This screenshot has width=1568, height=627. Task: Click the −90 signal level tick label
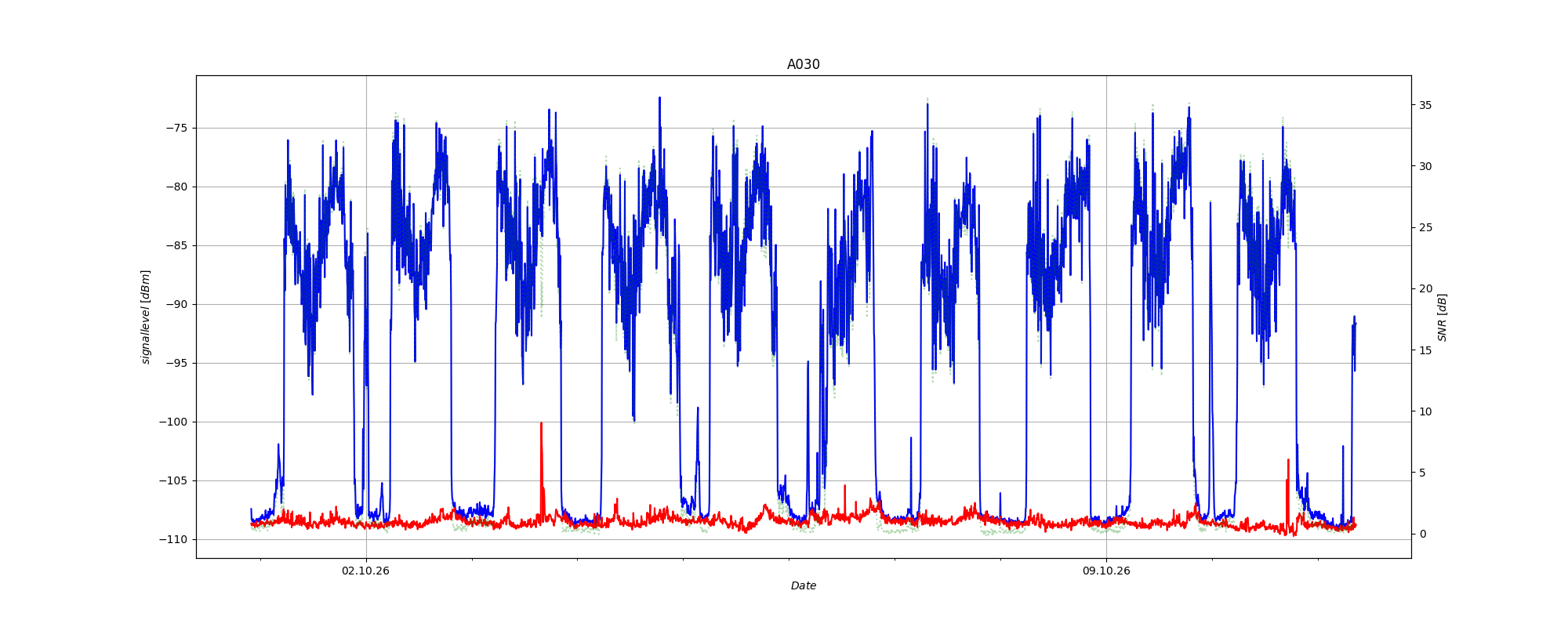coord(176,305)
